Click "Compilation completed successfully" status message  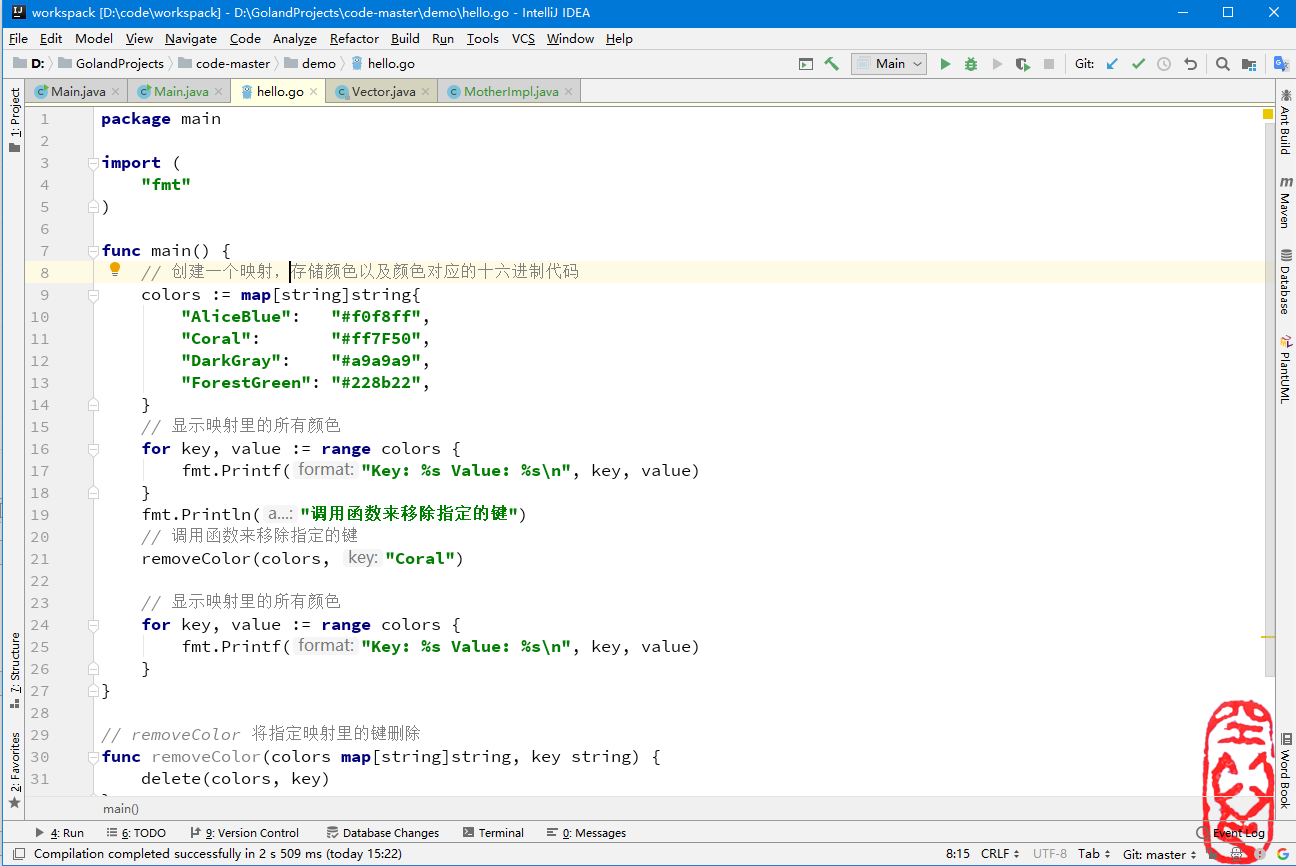tap(218, 854)
